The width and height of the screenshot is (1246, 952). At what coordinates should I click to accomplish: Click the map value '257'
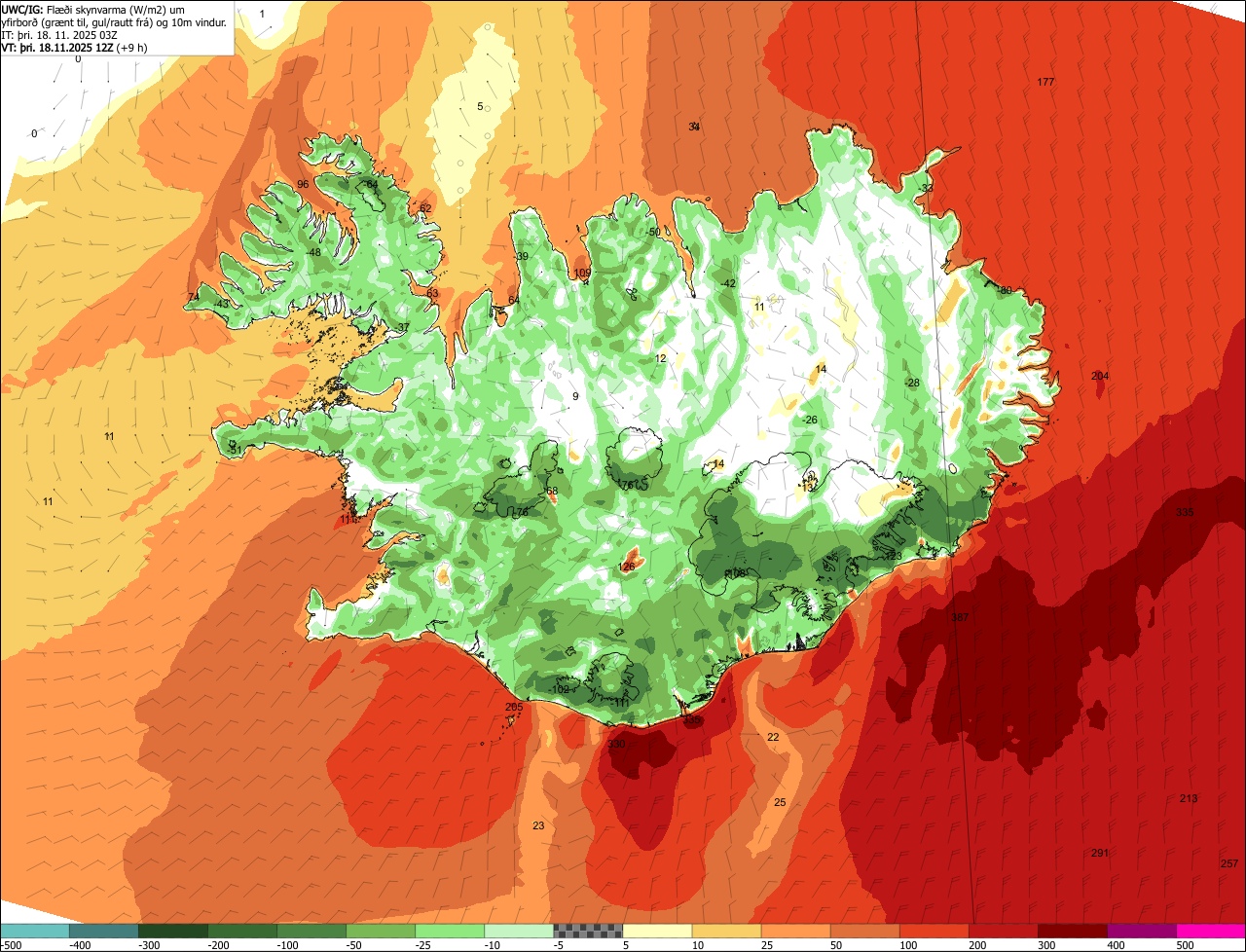pos(1229,864)
